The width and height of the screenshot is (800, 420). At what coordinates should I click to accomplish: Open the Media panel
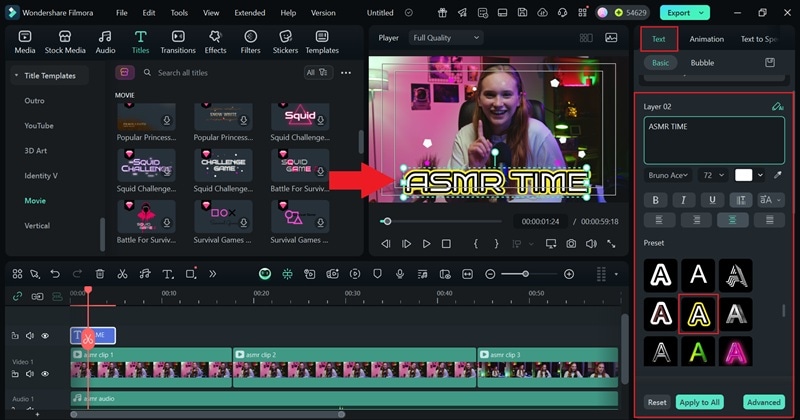coord(24,42)
